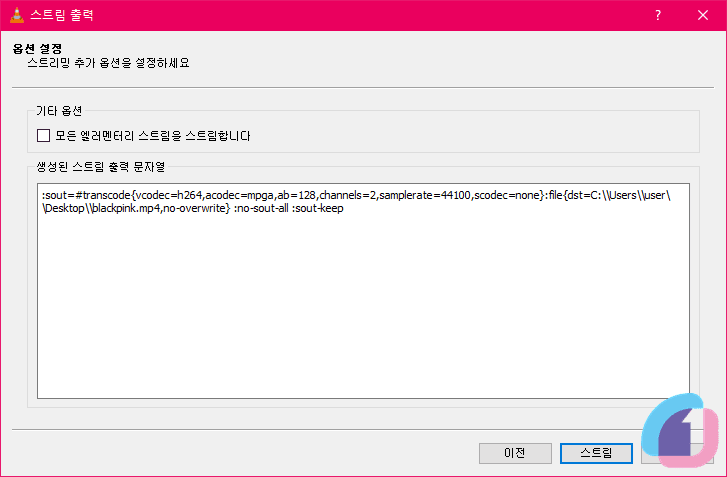Go back with the 이전 button
The width and height of the screenshot is (727, 477).
point(515,453)
